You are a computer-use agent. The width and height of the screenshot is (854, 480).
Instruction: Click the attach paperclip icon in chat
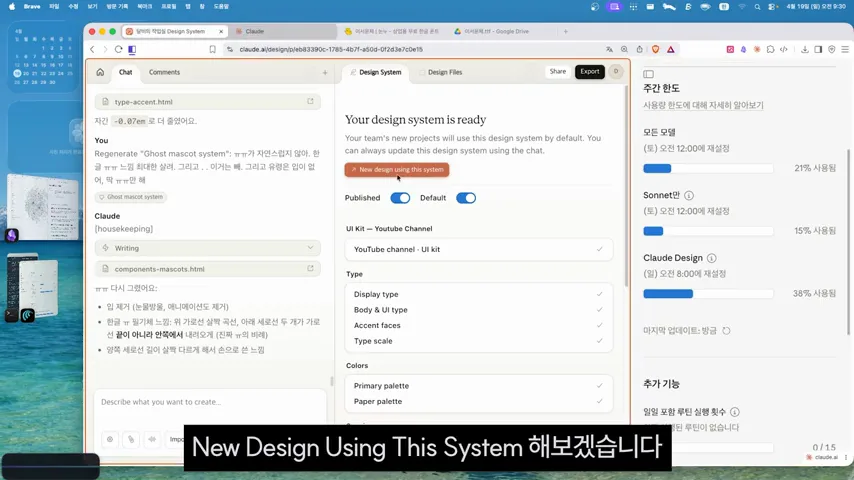131,439
